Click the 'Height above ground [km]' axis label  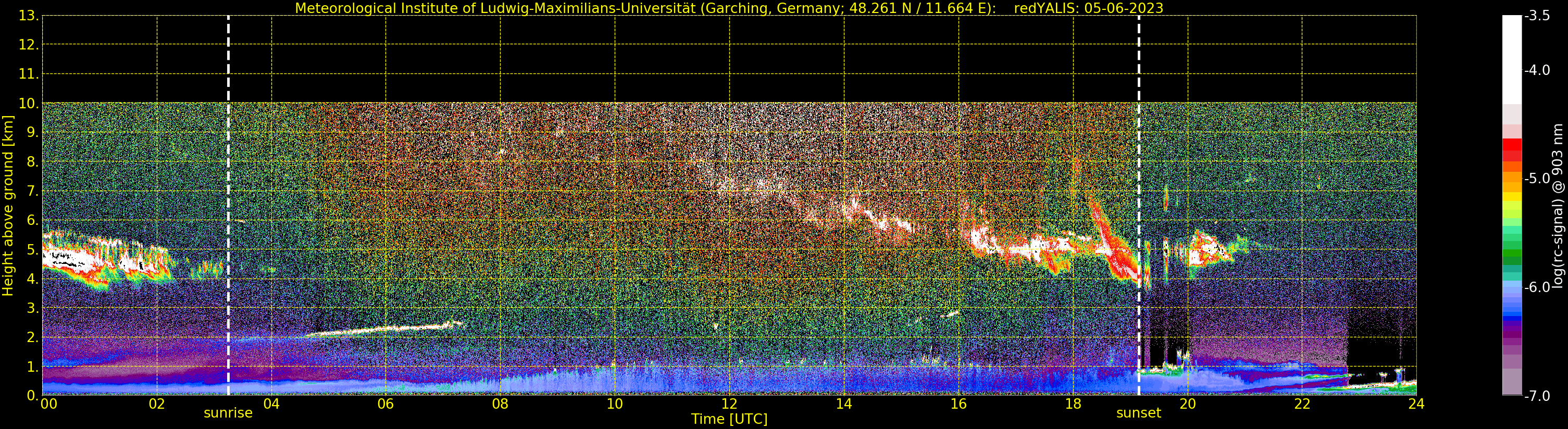[x=8, y=206]
